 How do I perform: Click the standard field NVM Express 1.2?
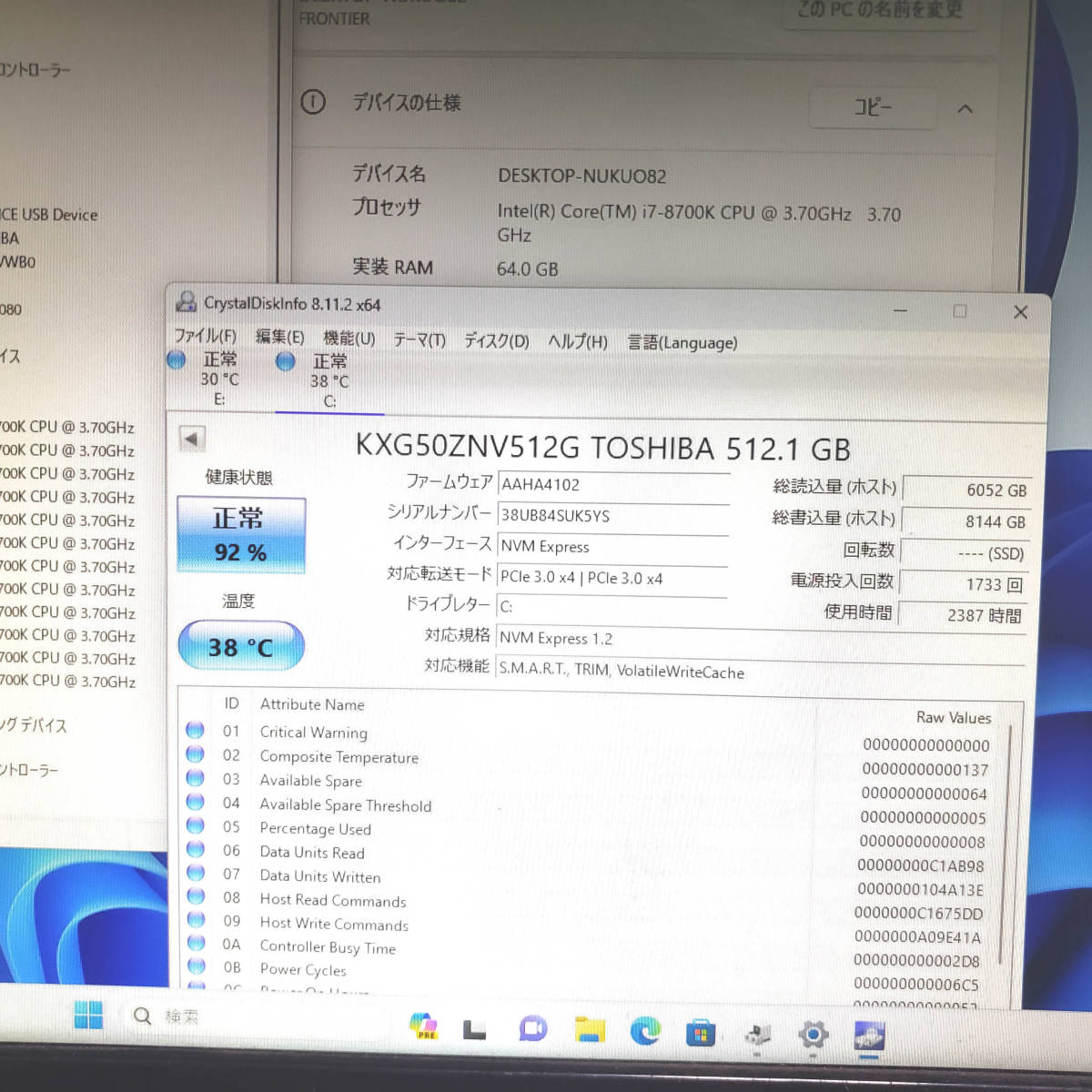point(763,640)
